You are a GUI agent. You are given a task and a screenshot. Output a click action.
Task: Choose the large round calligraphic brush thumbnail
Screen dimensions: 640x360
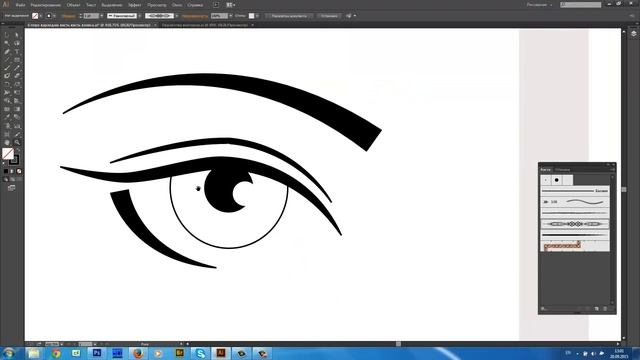pos(557,180)
